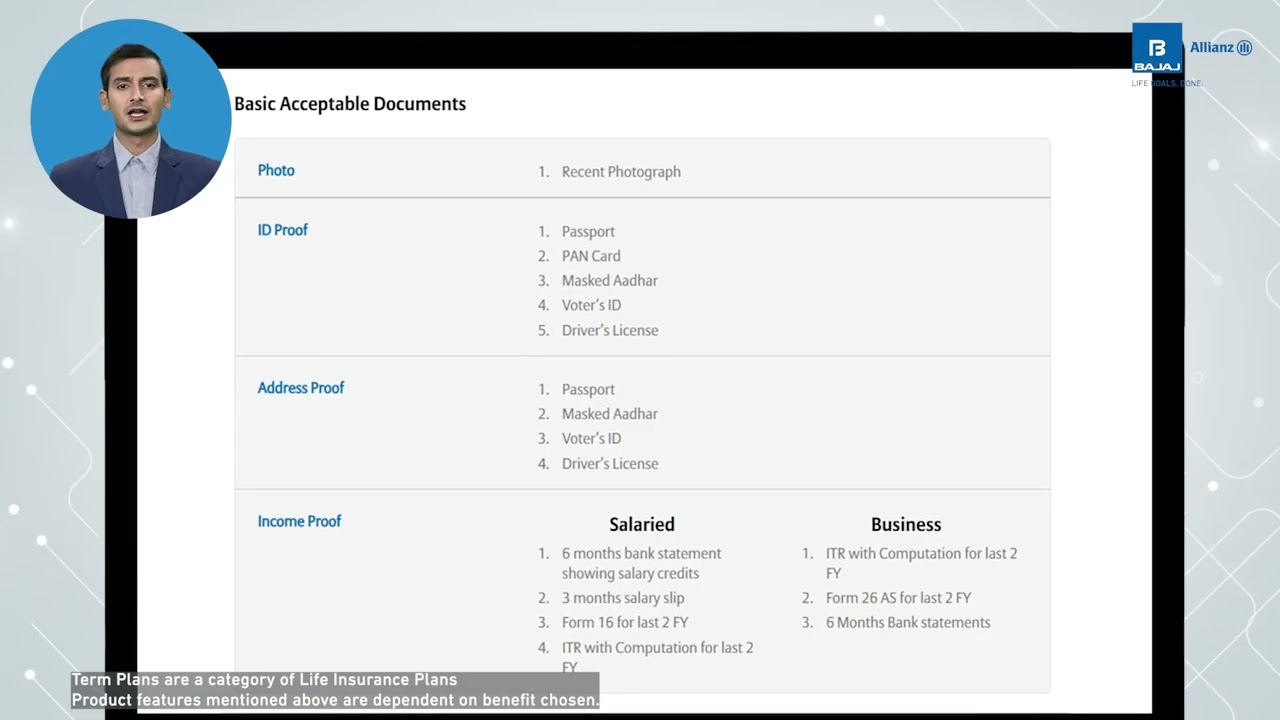Click the 'Term Plans are a category' disclaimer
This screenshot has width=1280, height=720.
tap(264, 680)
